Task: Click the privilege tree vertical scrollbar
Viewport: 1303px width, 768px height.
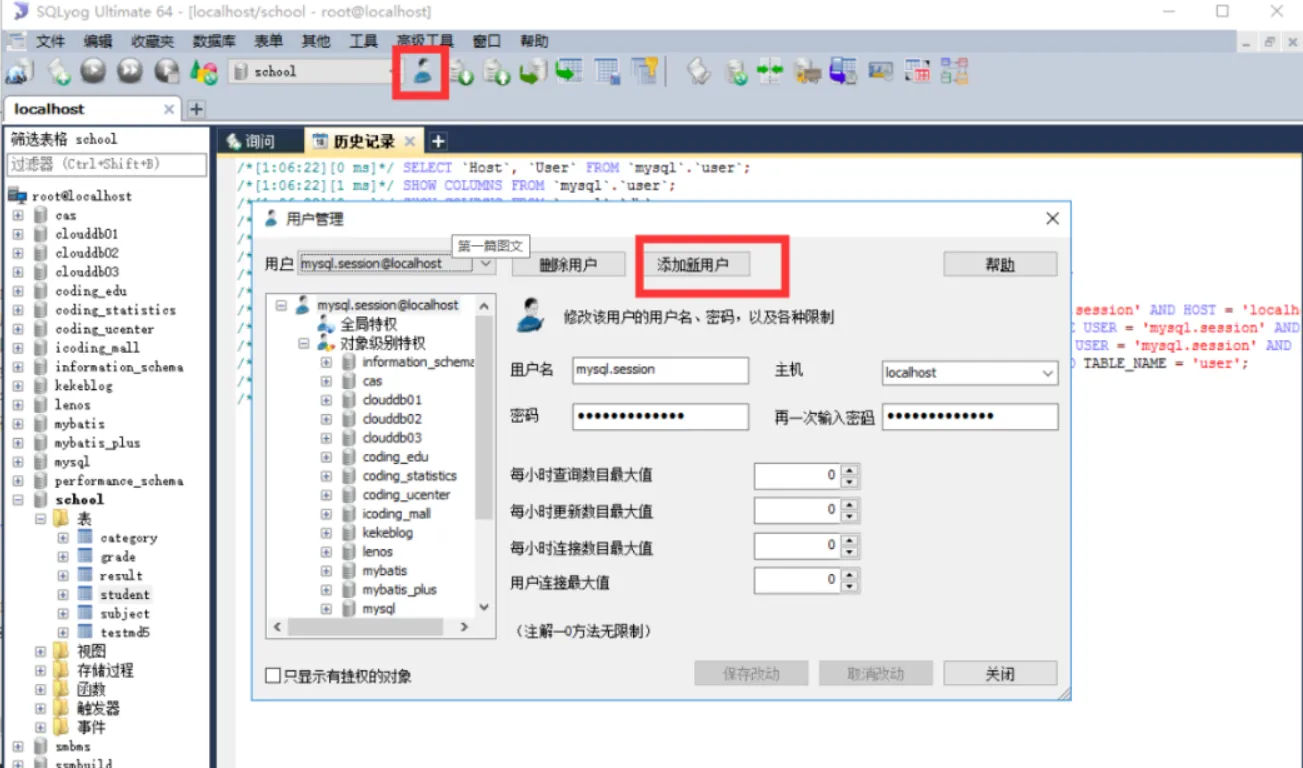Action: [485, 455]
